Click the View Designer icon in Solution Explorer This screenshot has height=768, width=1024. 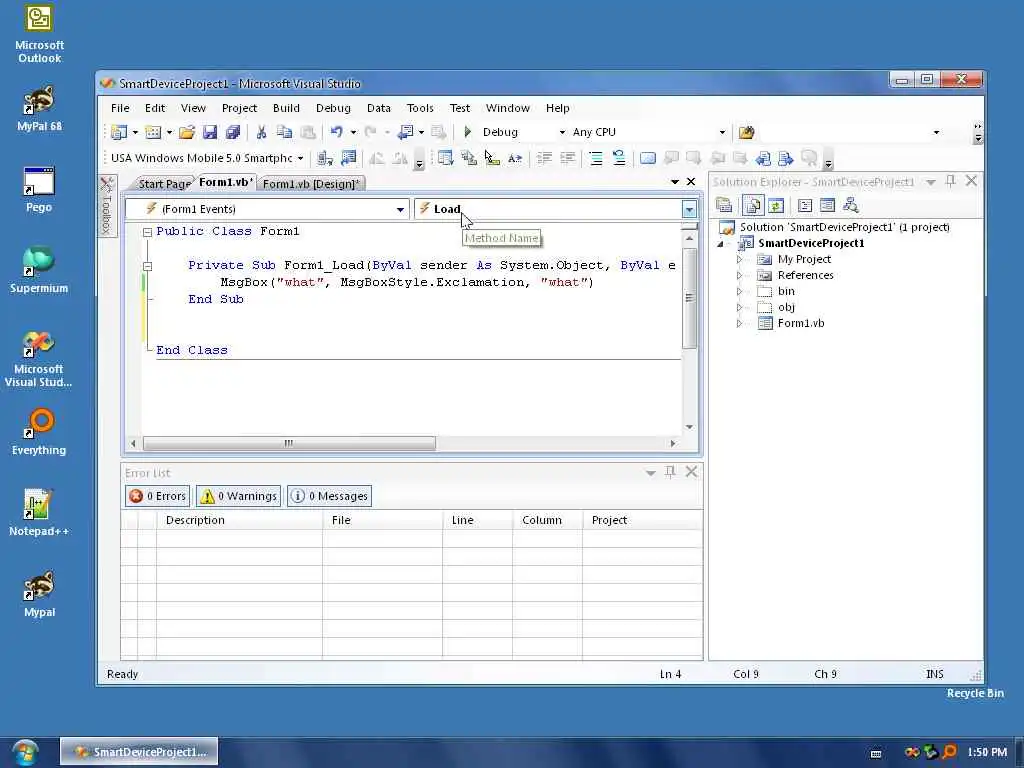point(827,206)
